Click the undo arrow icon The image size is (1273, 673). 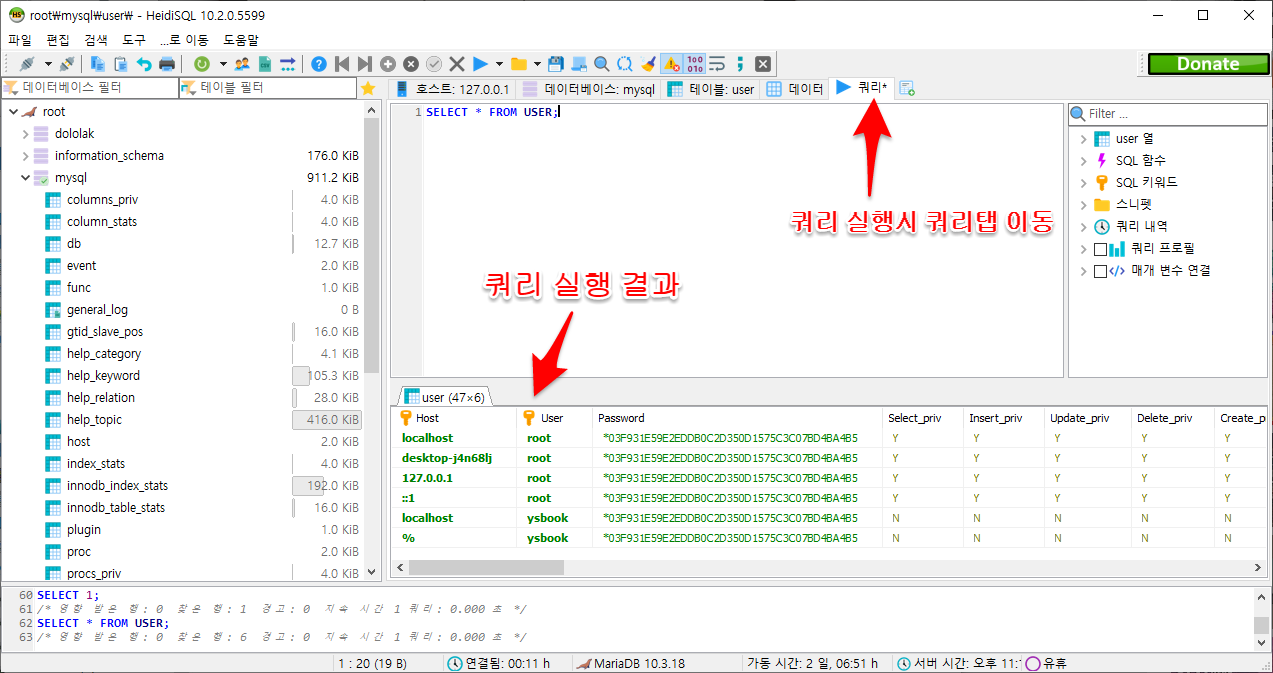[x=144, y=64]
